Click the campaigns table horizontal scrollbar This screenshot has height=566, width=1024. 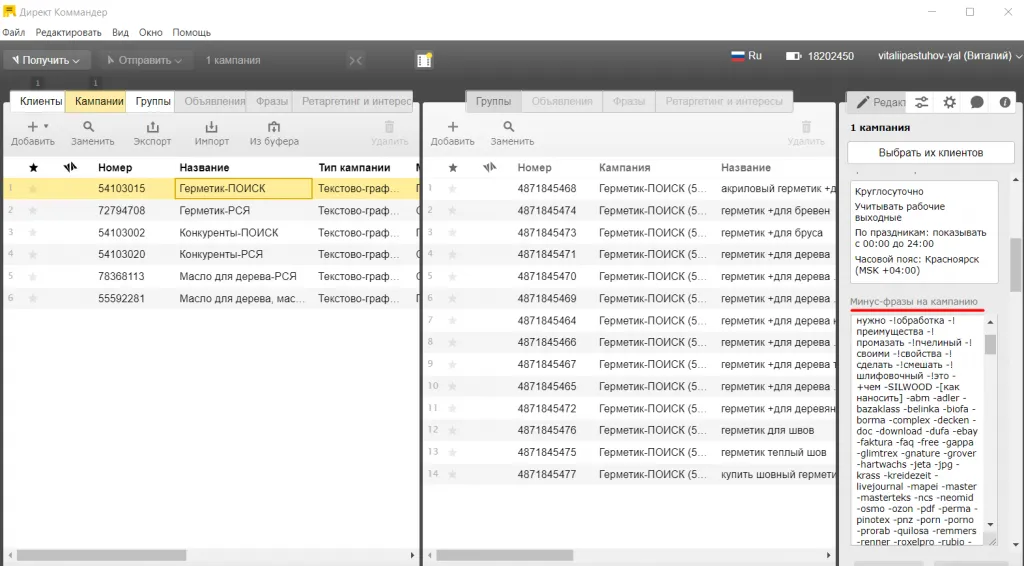tap(101, 556)
